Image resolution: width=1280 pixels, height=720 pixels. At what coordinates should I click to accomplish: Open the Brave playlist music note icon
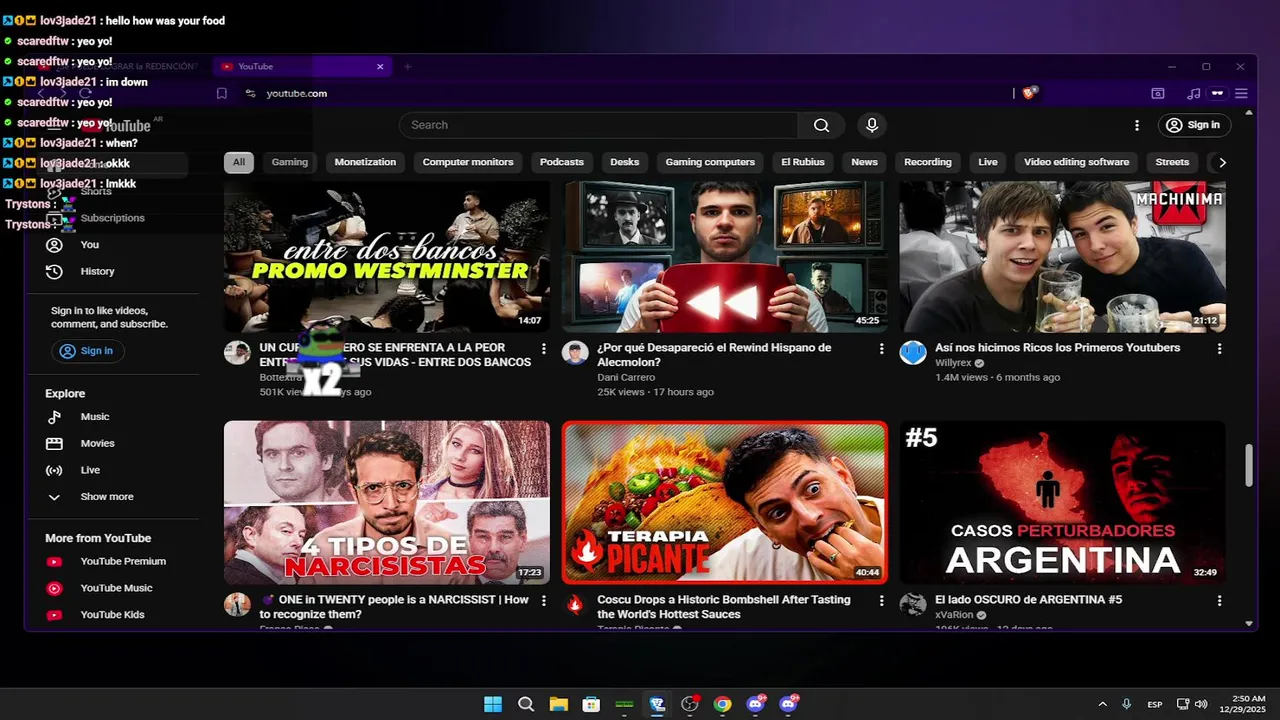[1193, 93]
